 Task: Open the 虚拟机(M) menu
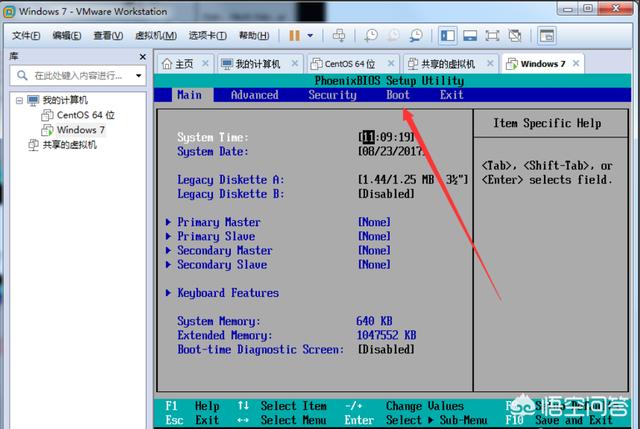[156, 36]
